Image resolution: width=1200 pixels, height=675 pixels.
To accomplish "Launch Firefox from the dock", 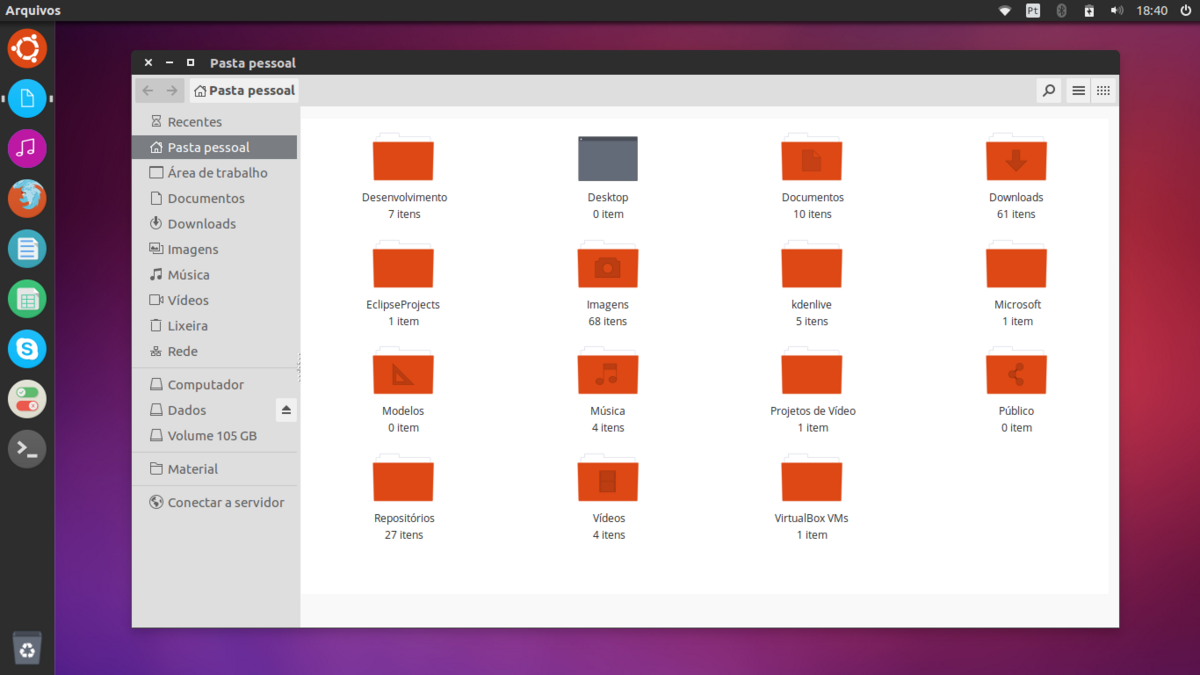I will [27, 198].
